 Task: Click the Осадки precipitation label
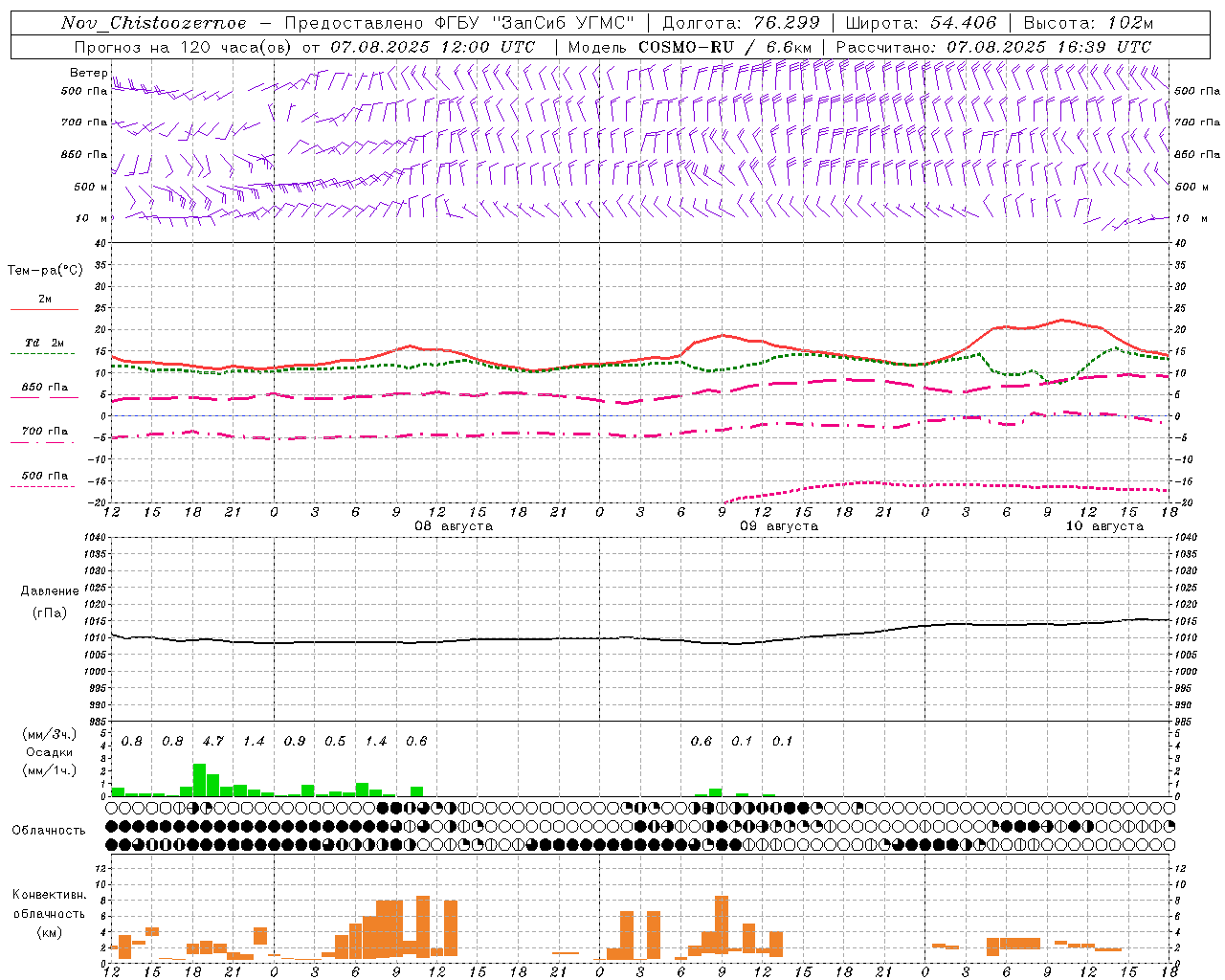click(x=49, y=752)
